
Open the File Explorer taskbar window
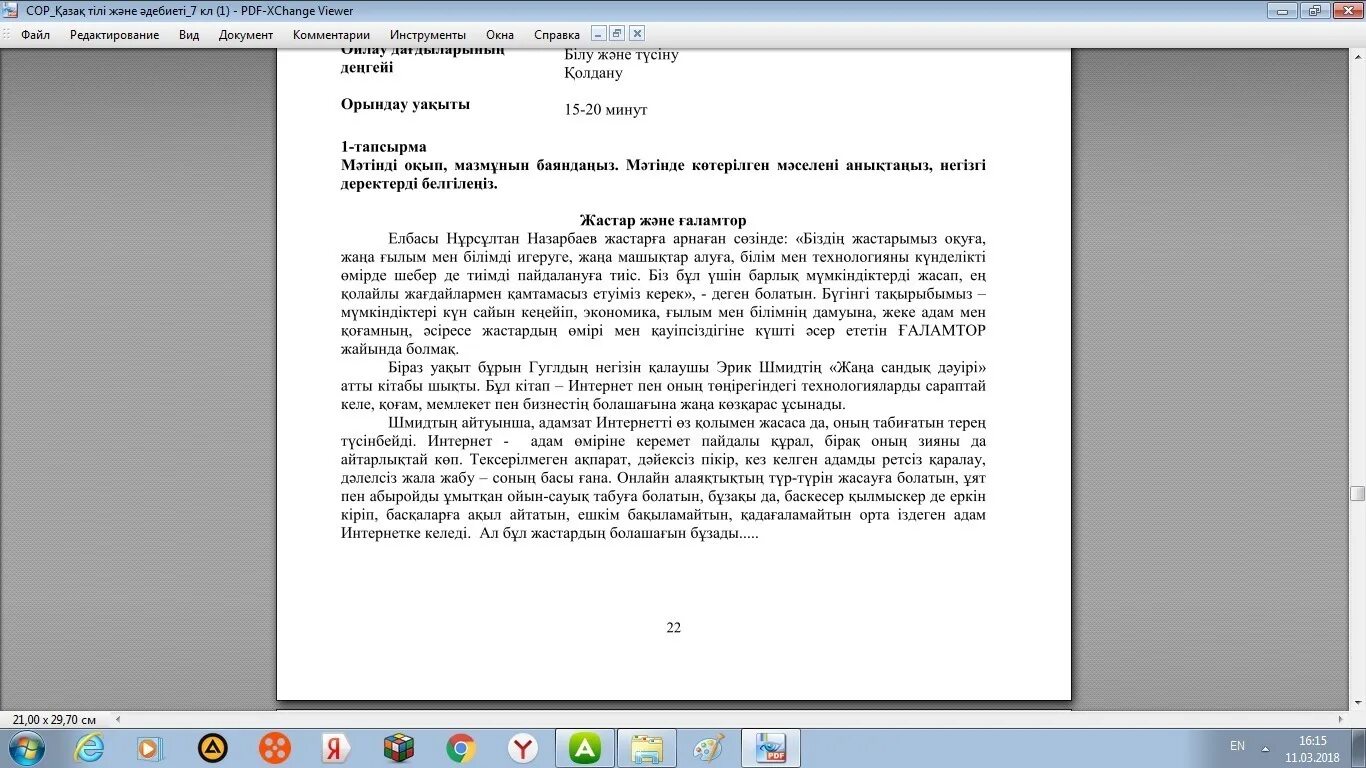point(647,748)
